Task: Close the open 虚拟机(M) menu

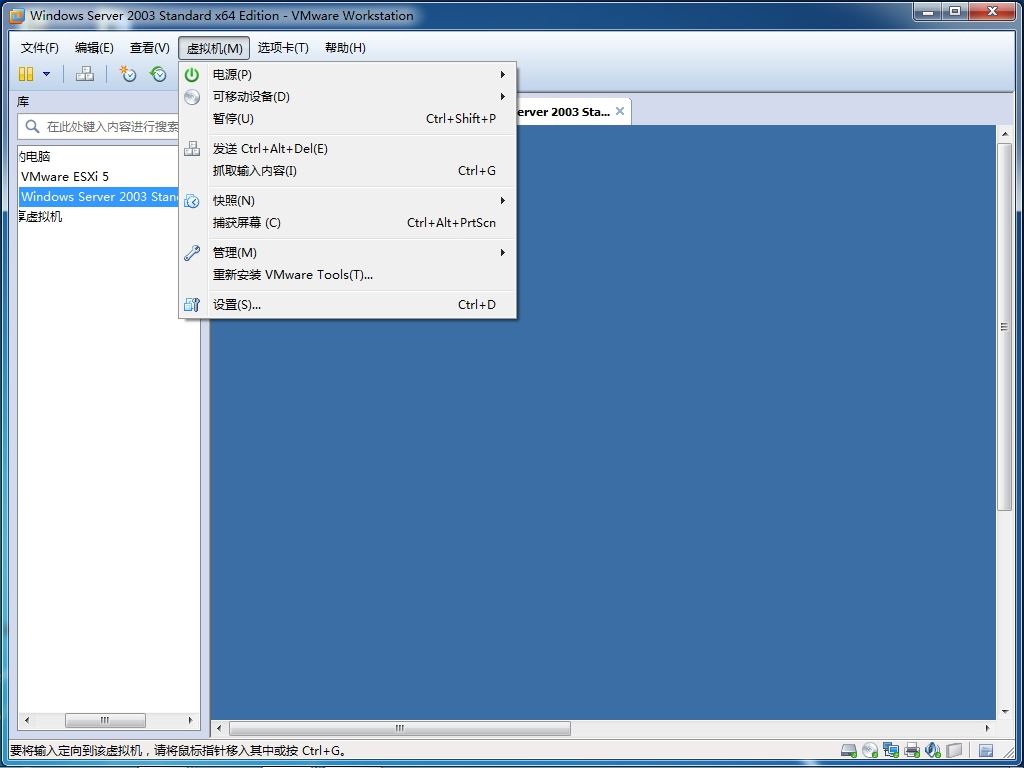Action: coord(214,48)
